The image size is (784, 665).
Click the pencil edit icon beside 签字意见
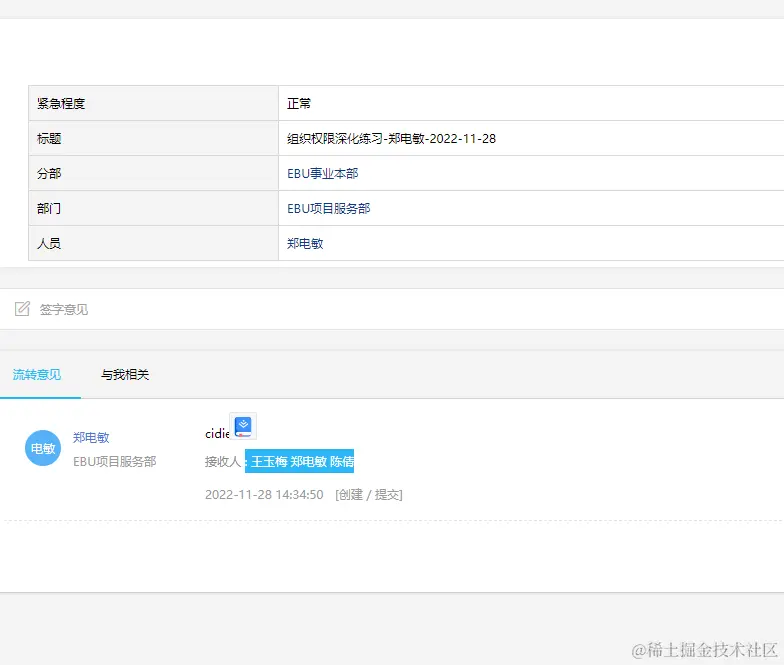pos(22,309)
